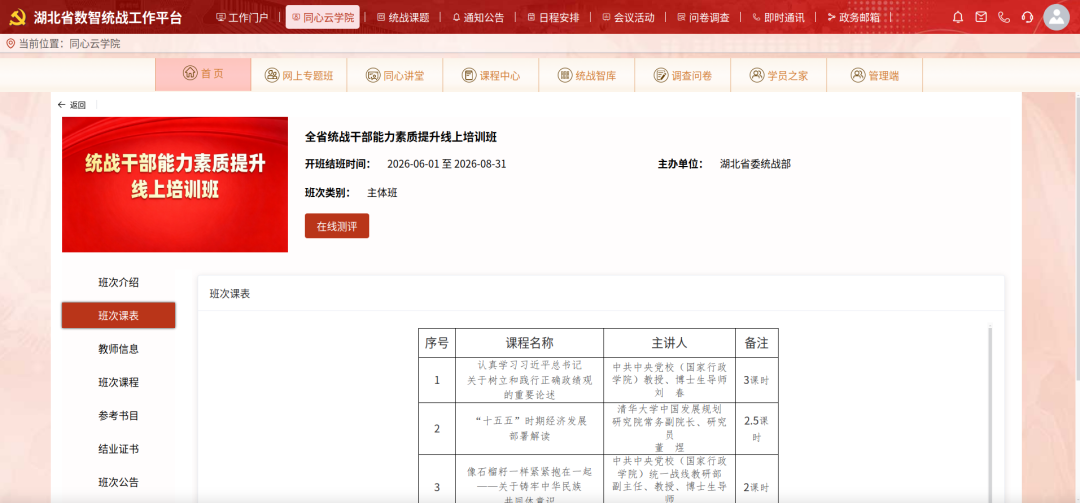Select 同心云学院 top menu item
The height and width of the screenshot is (503, 1080).
[x=323, y=17]
